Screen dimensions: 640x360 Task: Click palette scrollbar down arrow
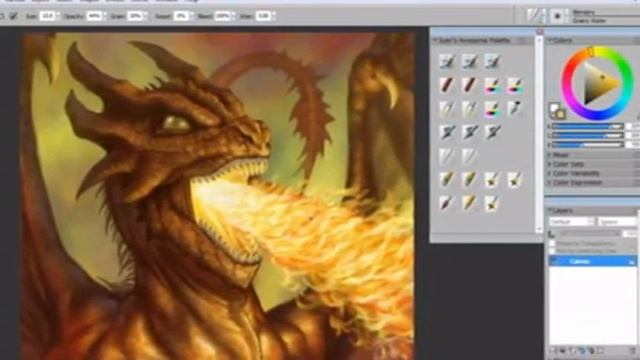coord(539,229)
